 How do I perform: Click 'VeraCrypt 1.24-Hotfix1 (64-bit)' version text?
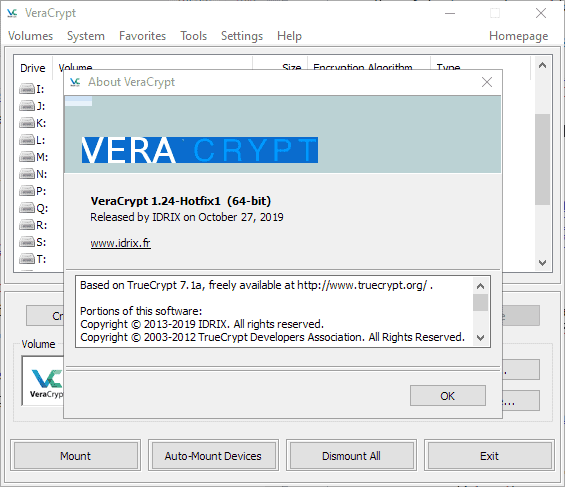pos(181,201)
